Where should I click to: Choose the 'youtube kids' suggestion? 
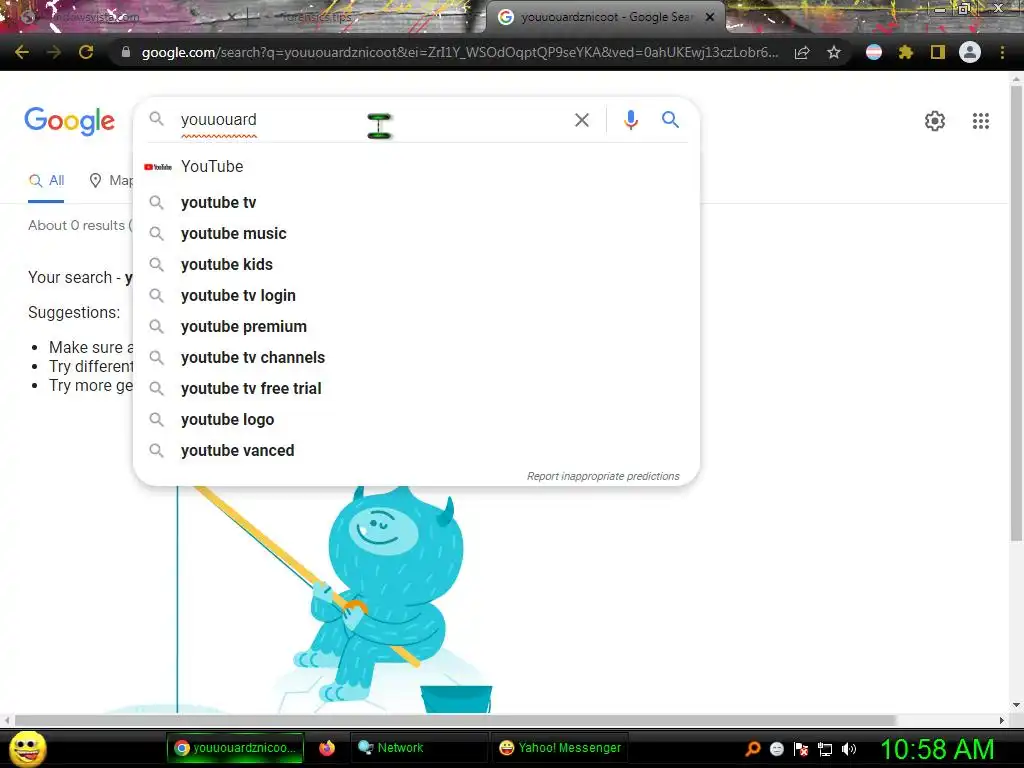416,264
